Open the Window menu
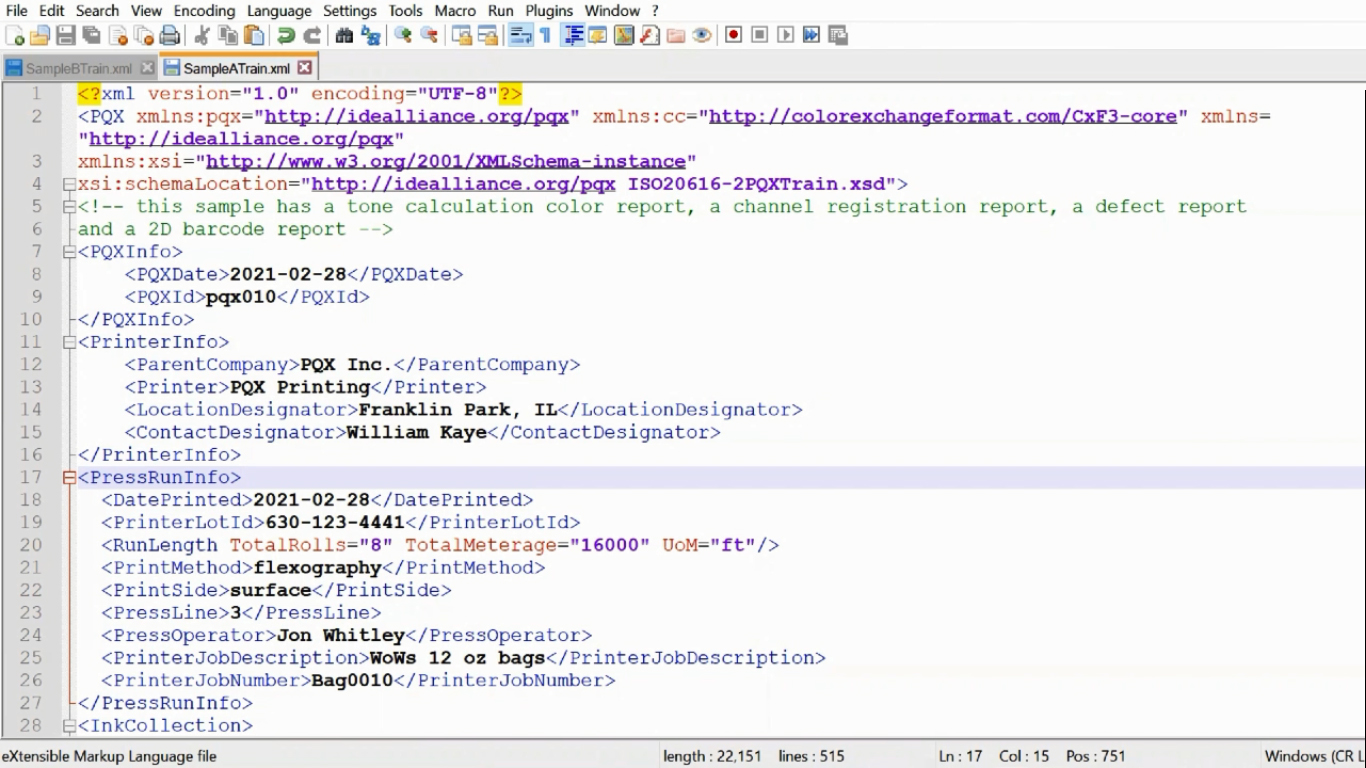 (x=612, y=10)
